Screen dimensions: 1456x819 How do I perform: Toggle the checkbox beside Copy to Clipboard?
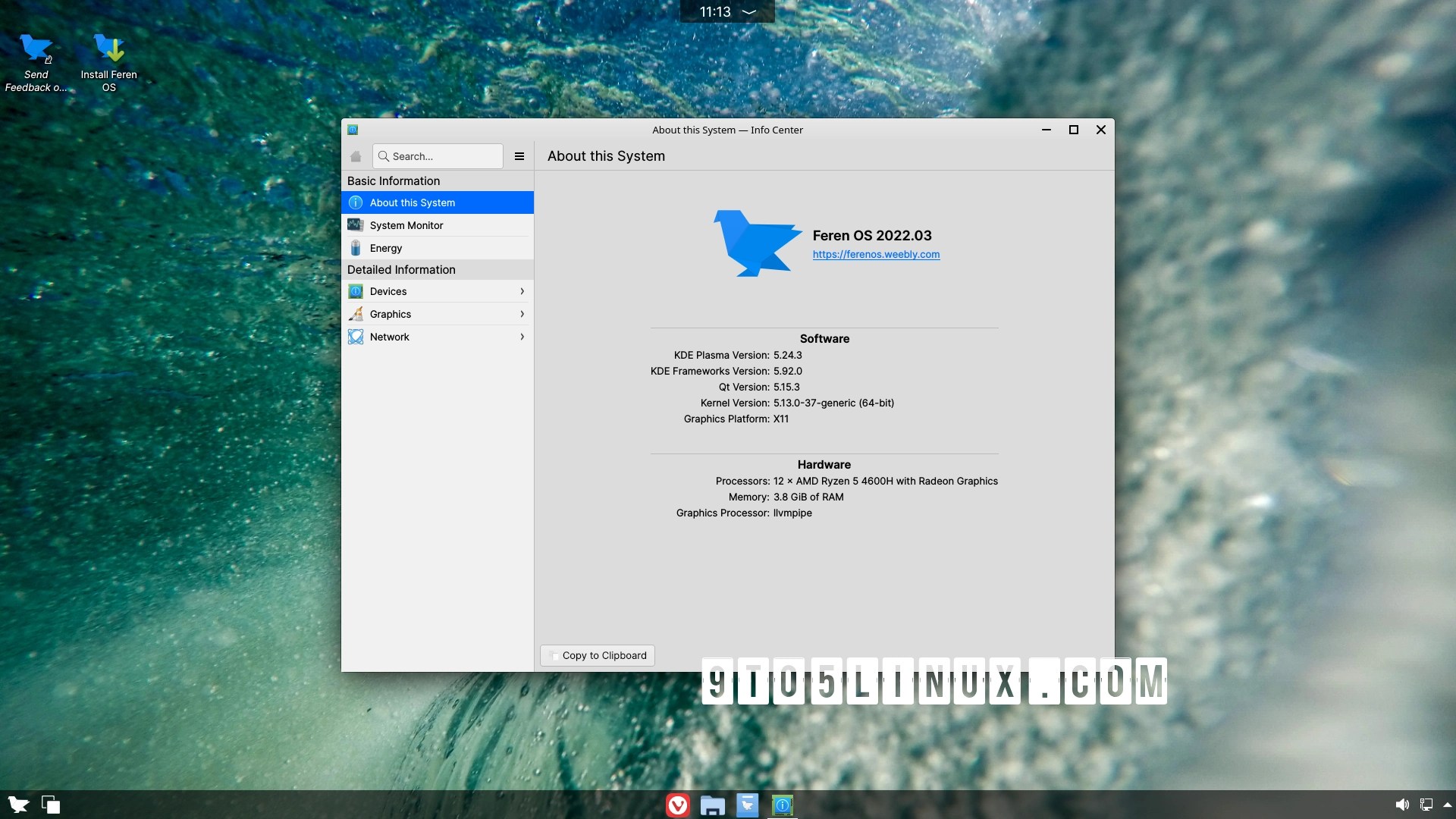(554, 655)
